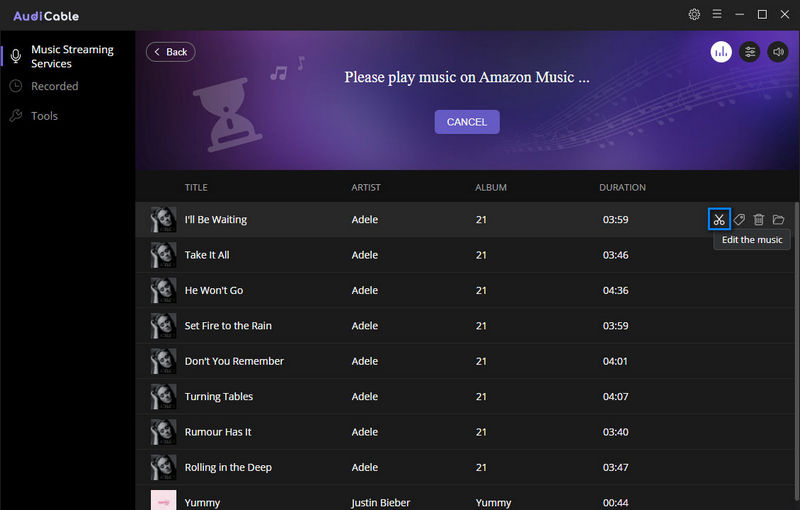Click the ARTIST column header
This screenshot has width=800, height=510.
pos(366,188)
